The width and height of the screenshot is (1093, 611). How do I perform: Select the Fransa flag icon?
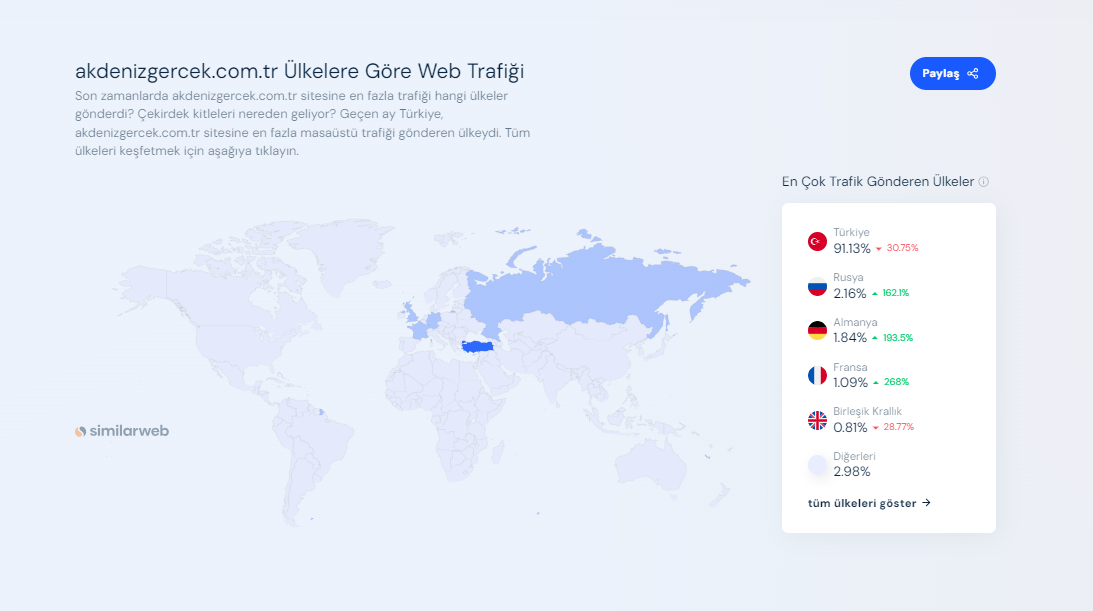pos(817,375)
